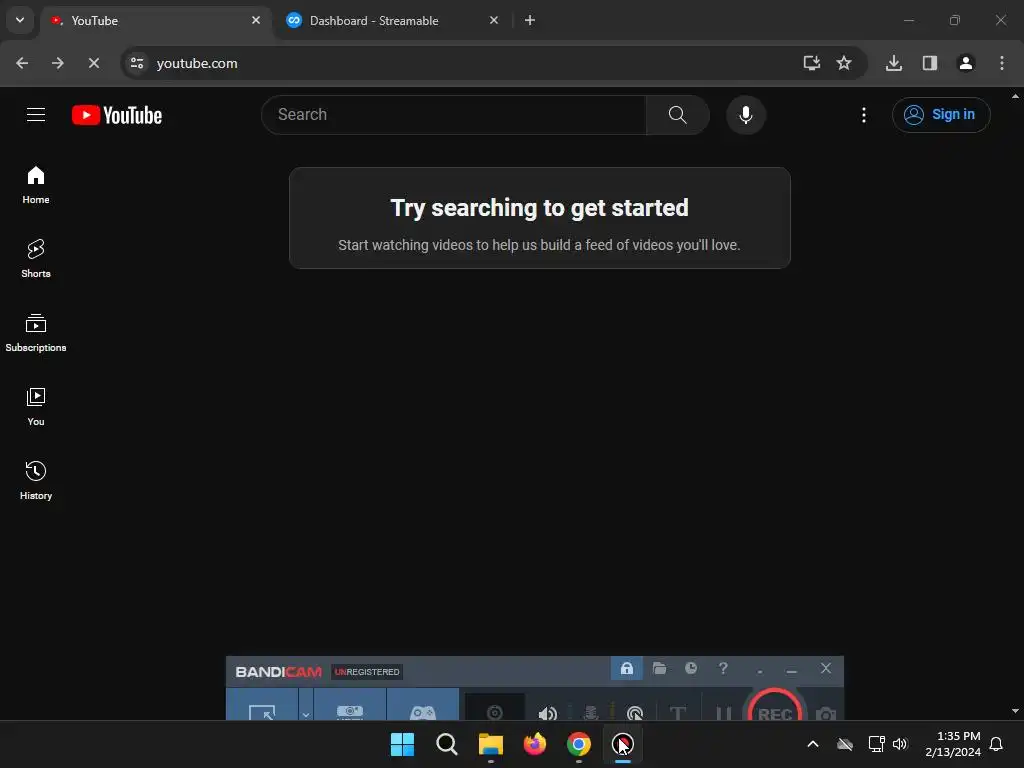Open the YouTube hamburger guide menu
The image size is (1024, 768).
coord(36,115)
